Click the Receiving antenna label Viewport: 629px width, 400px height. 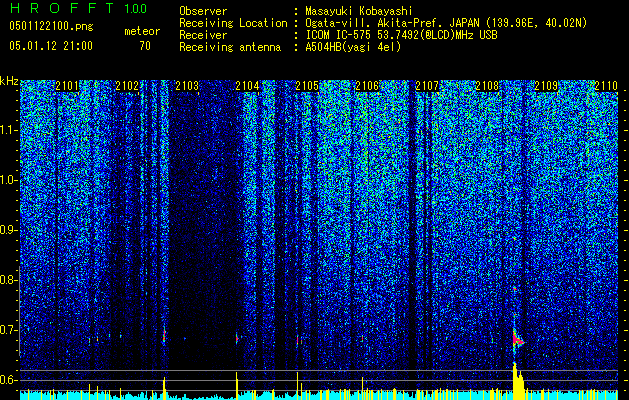230,47
